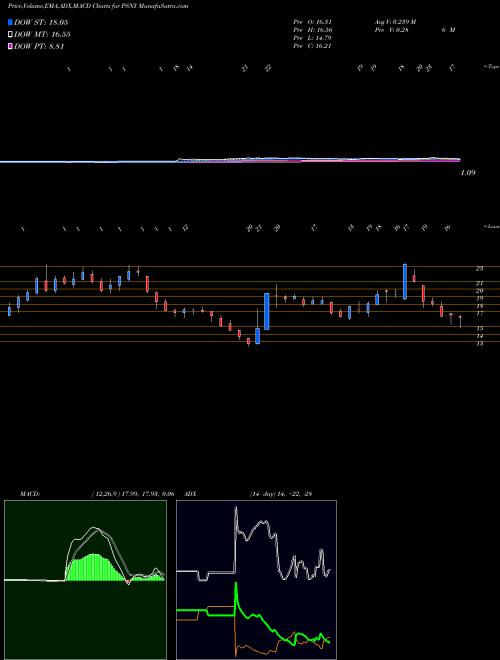Click the price axis label 18
Viewport: 500px width, 660px height.
click(479, 306)
